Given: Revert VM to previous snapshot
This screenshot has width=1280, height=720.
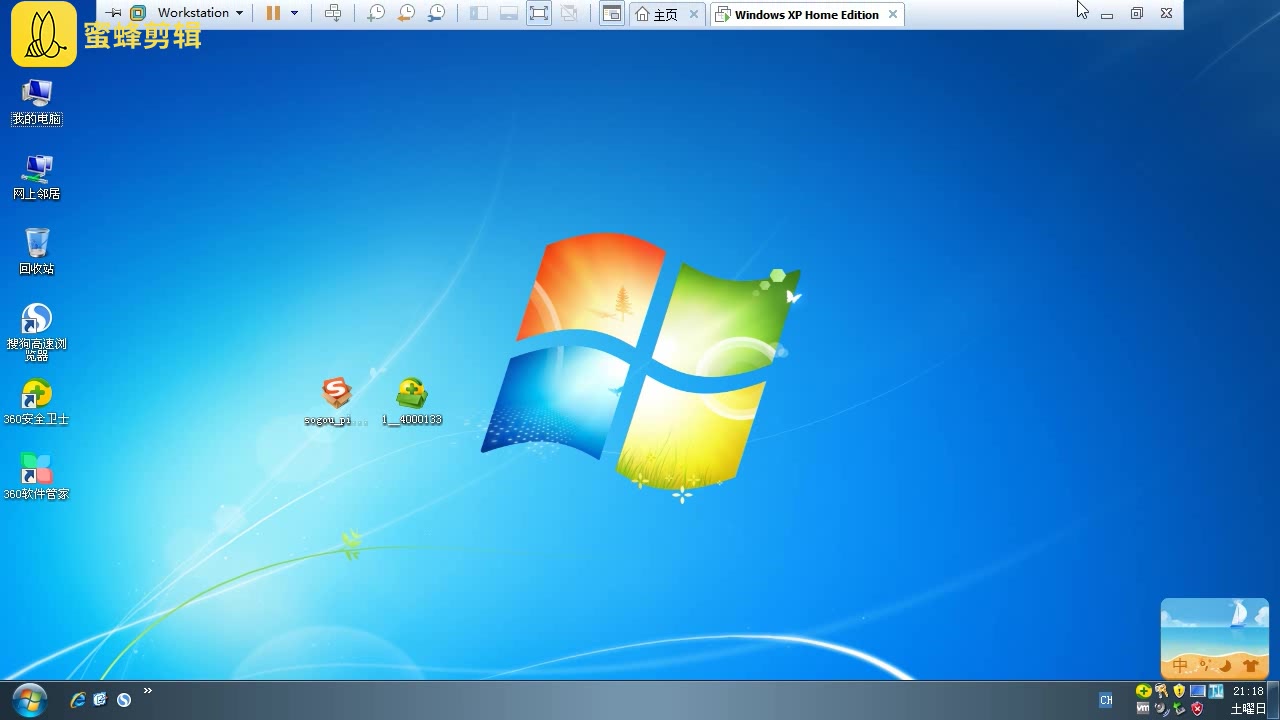Looking at the screenshot, I should 406,13.
